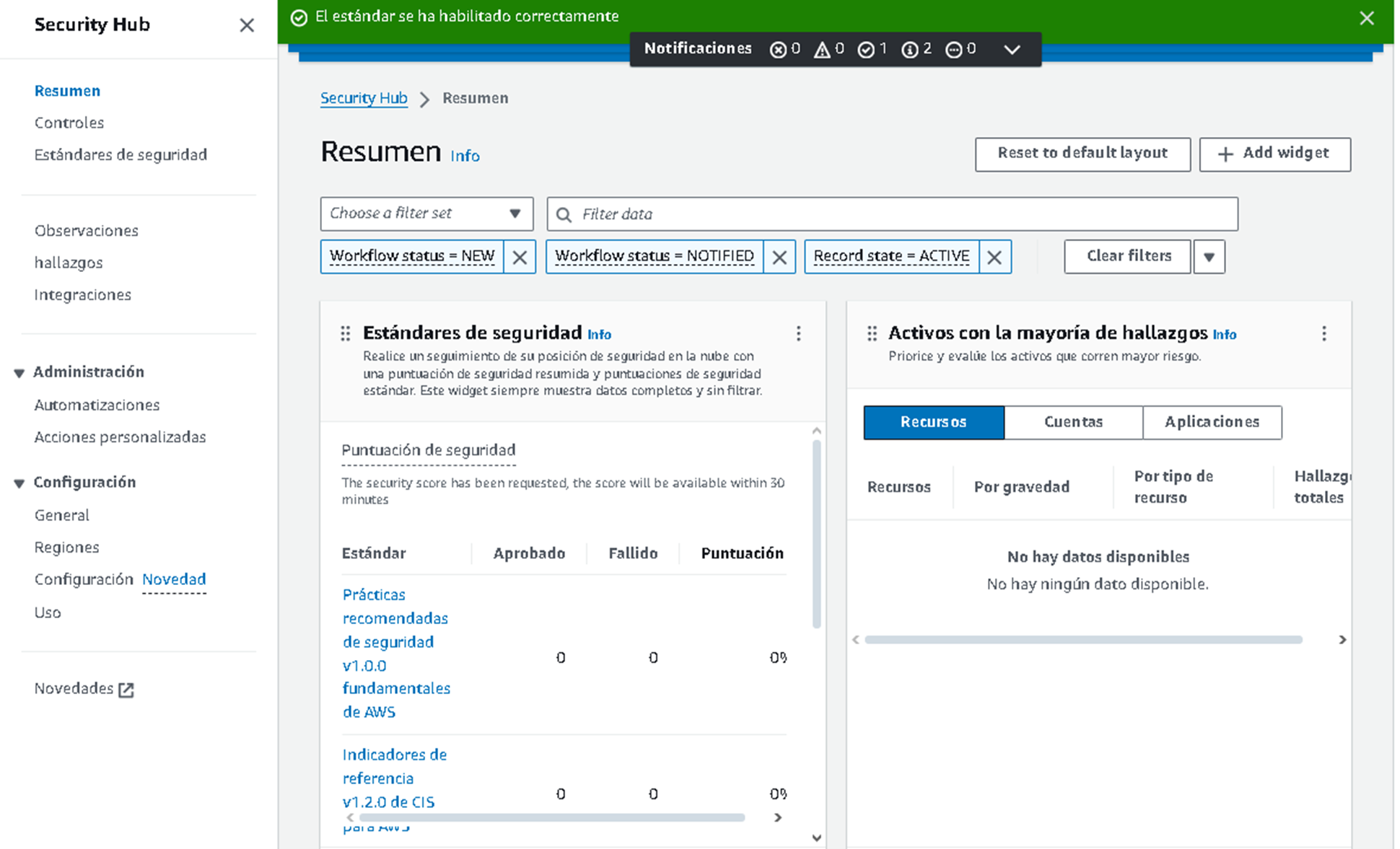This screenshot has width=1400, height=849.
Task: Collapse the Administración section
Action: click(19, 373)
